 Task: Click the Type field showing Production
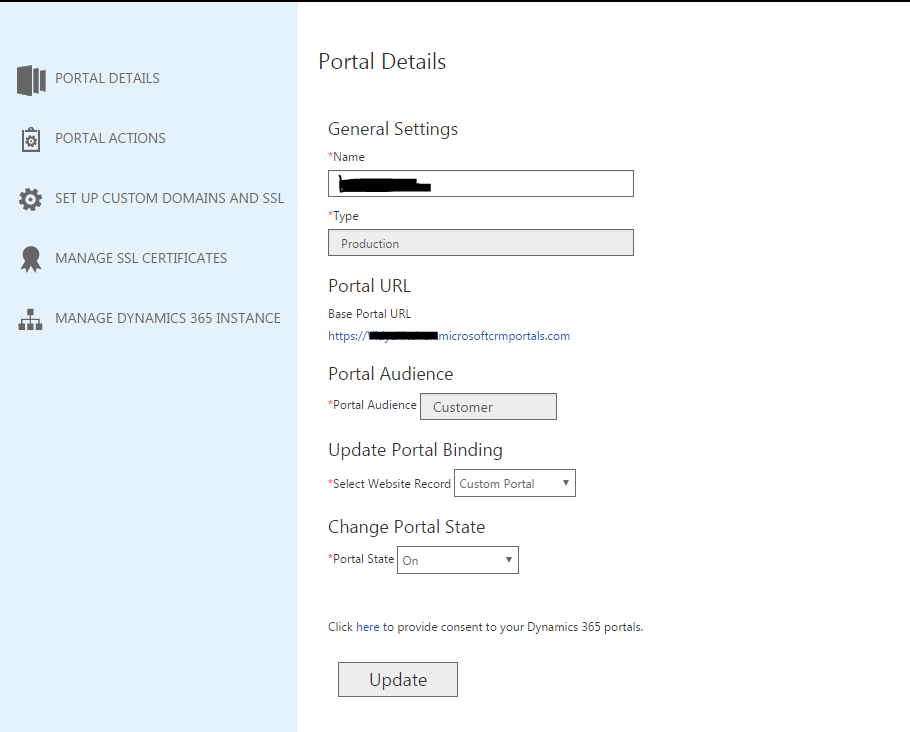tap(480, 242)
